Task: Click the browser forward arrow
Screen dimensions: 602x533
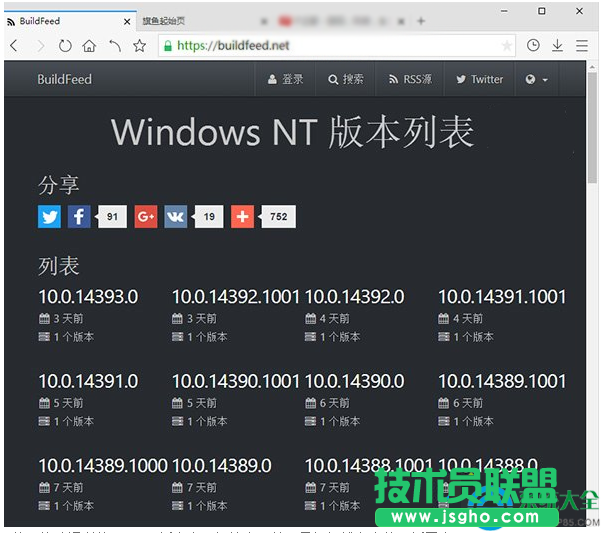Action: pyautogui.click(x=40, y=46)
